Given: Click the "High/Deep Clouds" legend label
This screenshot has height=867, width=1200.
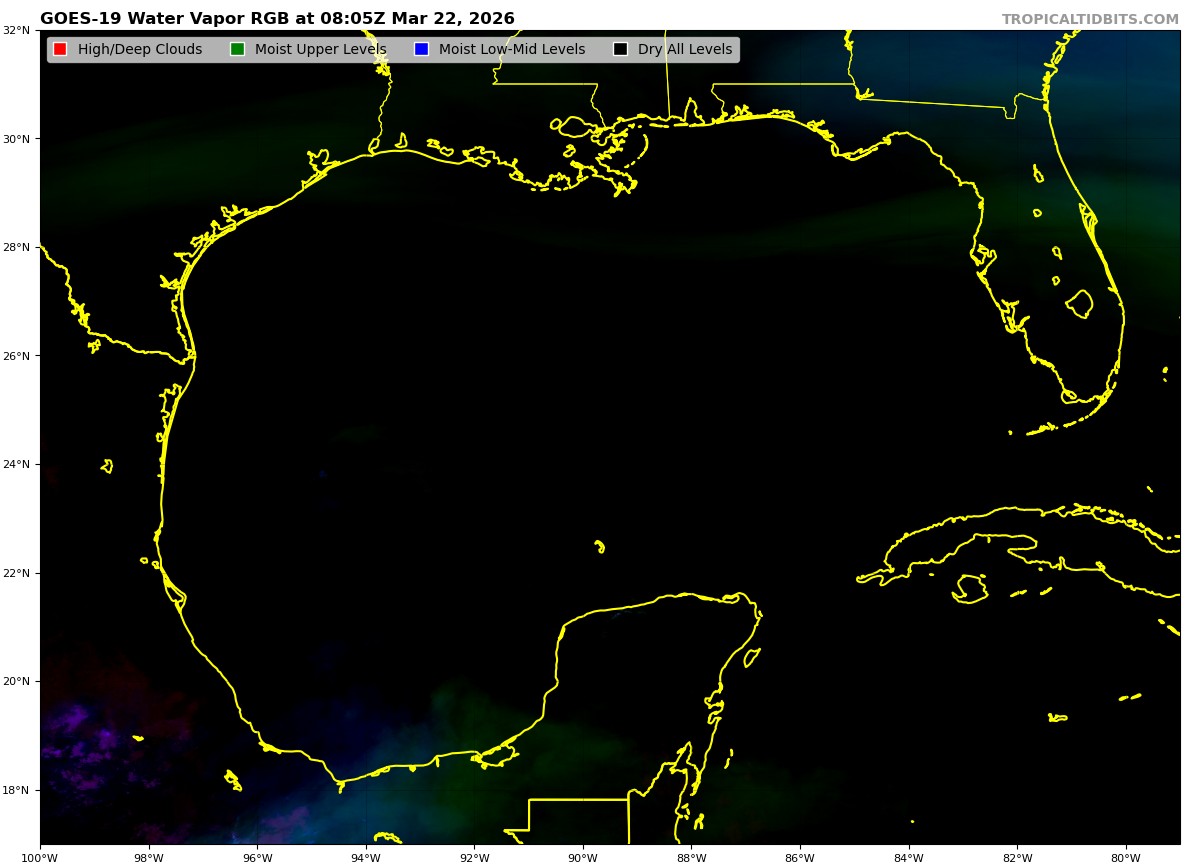Looking at the screenshot, I should click(140, 50).
